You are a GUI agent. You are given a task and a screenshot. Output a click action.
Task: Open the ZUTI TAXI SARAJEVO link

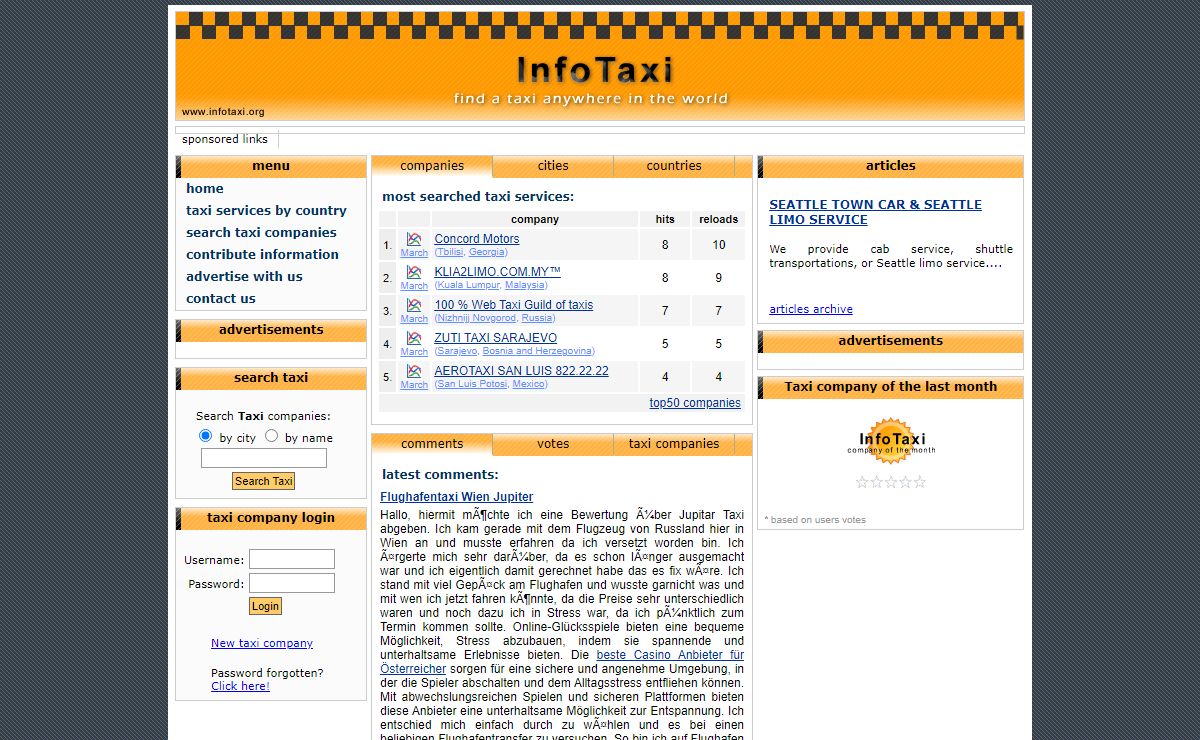pos(496,338)
